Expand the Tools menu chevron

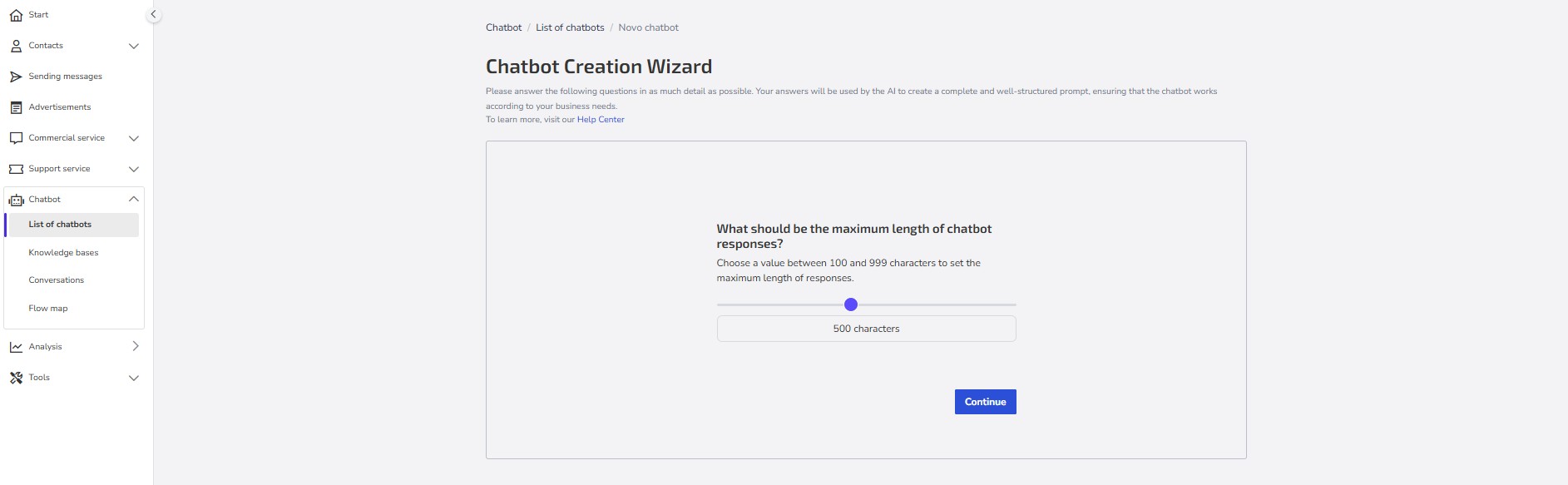point(134,378)
